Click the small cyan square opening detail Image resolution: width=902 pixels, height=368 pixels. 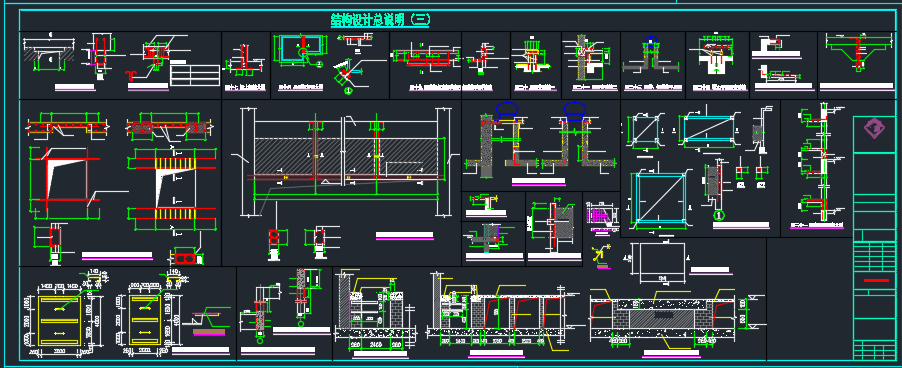645,128
